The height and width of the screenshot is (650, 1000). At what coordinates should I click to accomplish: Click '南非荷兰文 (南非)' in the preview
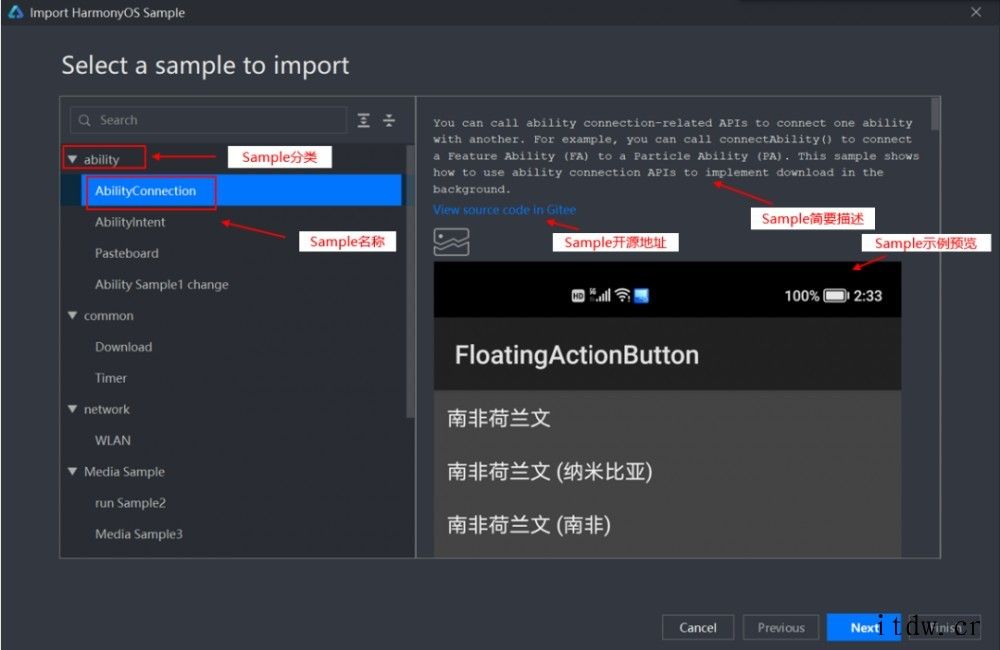pos(529,525)
